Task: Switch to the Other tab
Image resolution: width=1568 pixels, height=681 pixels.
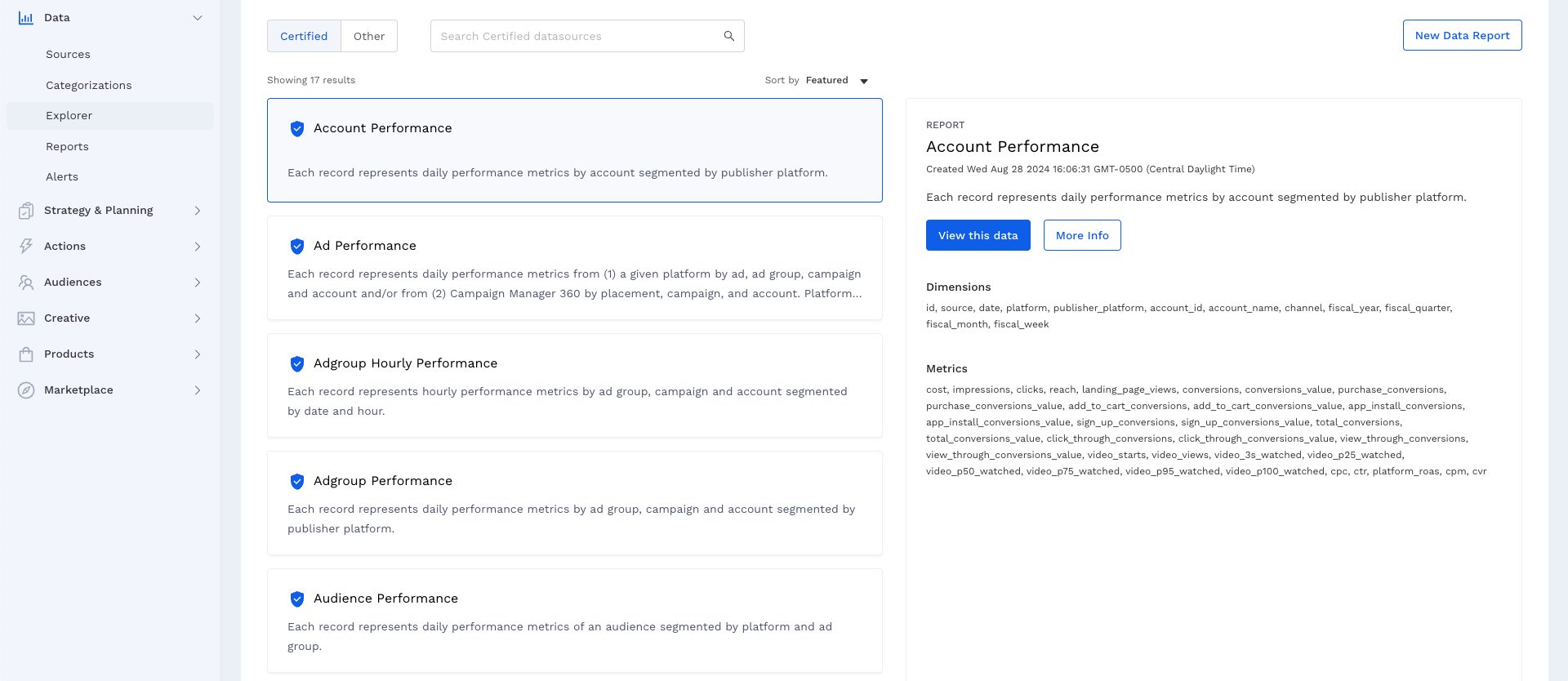Action: click(369, 36)
